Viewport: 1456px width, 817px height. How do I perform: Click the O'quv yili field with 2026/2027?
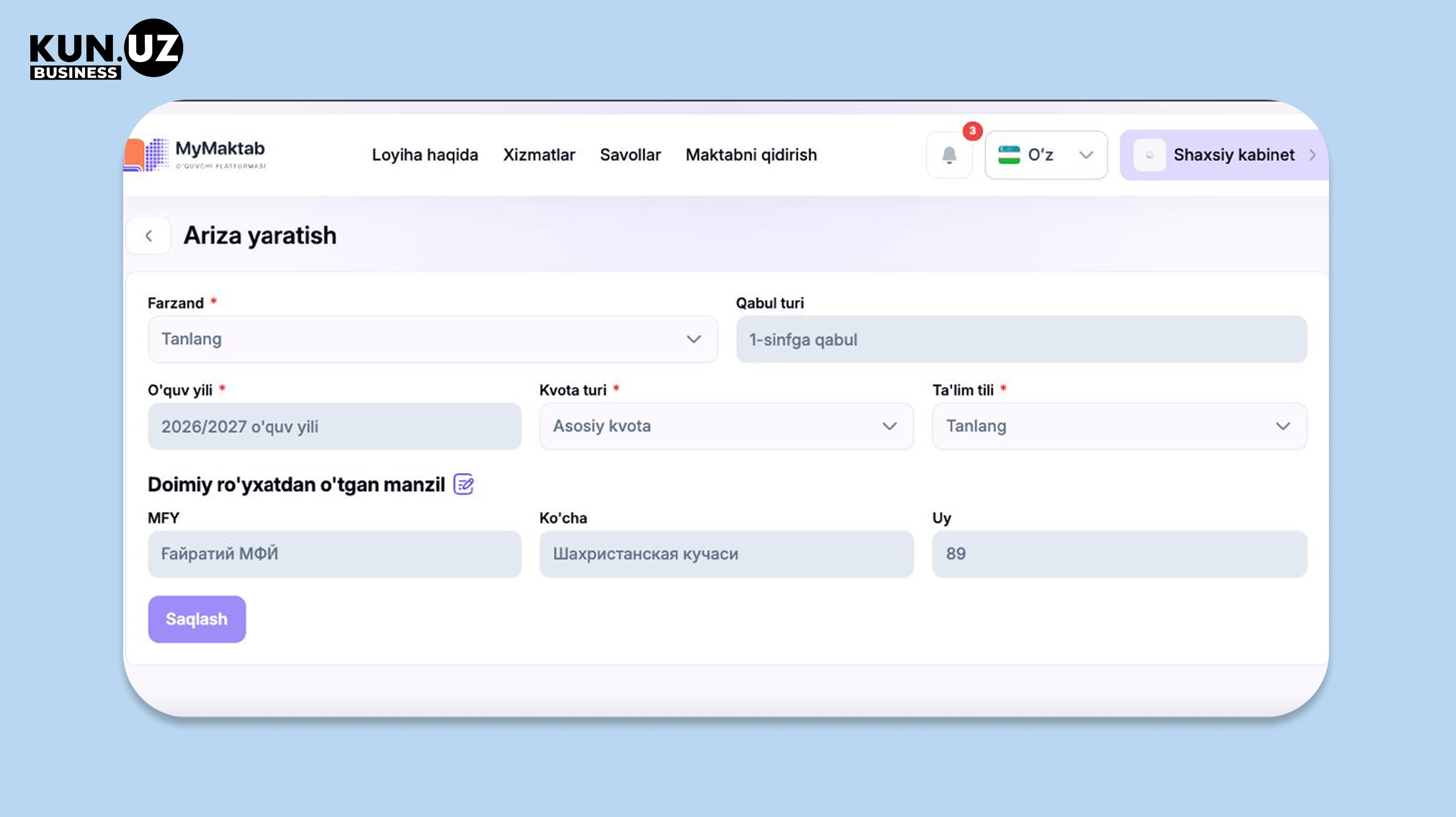pyautogui.click(x=335, y=427)
